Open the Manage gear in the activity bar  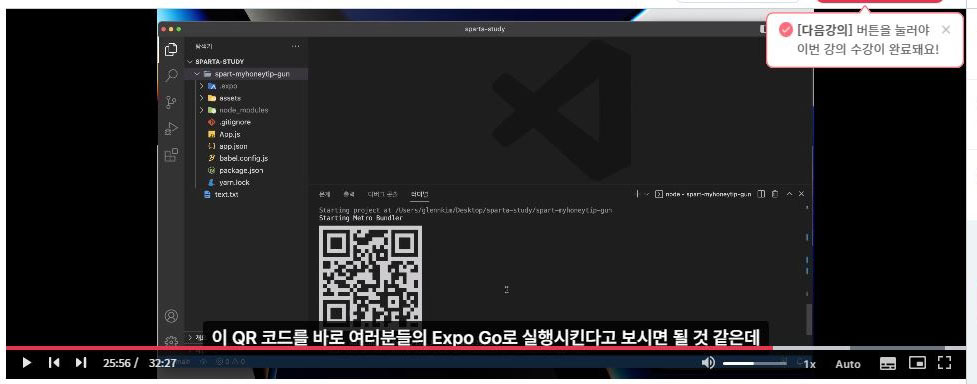pyautogui.click(x=171, y=341)
